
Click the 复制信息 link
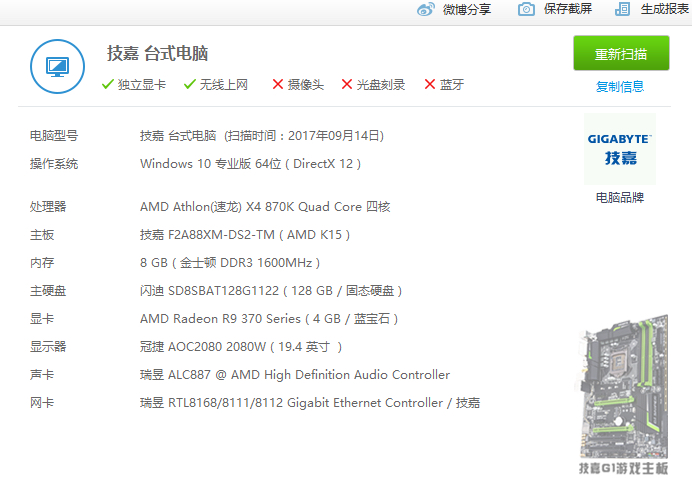[620, 86]
